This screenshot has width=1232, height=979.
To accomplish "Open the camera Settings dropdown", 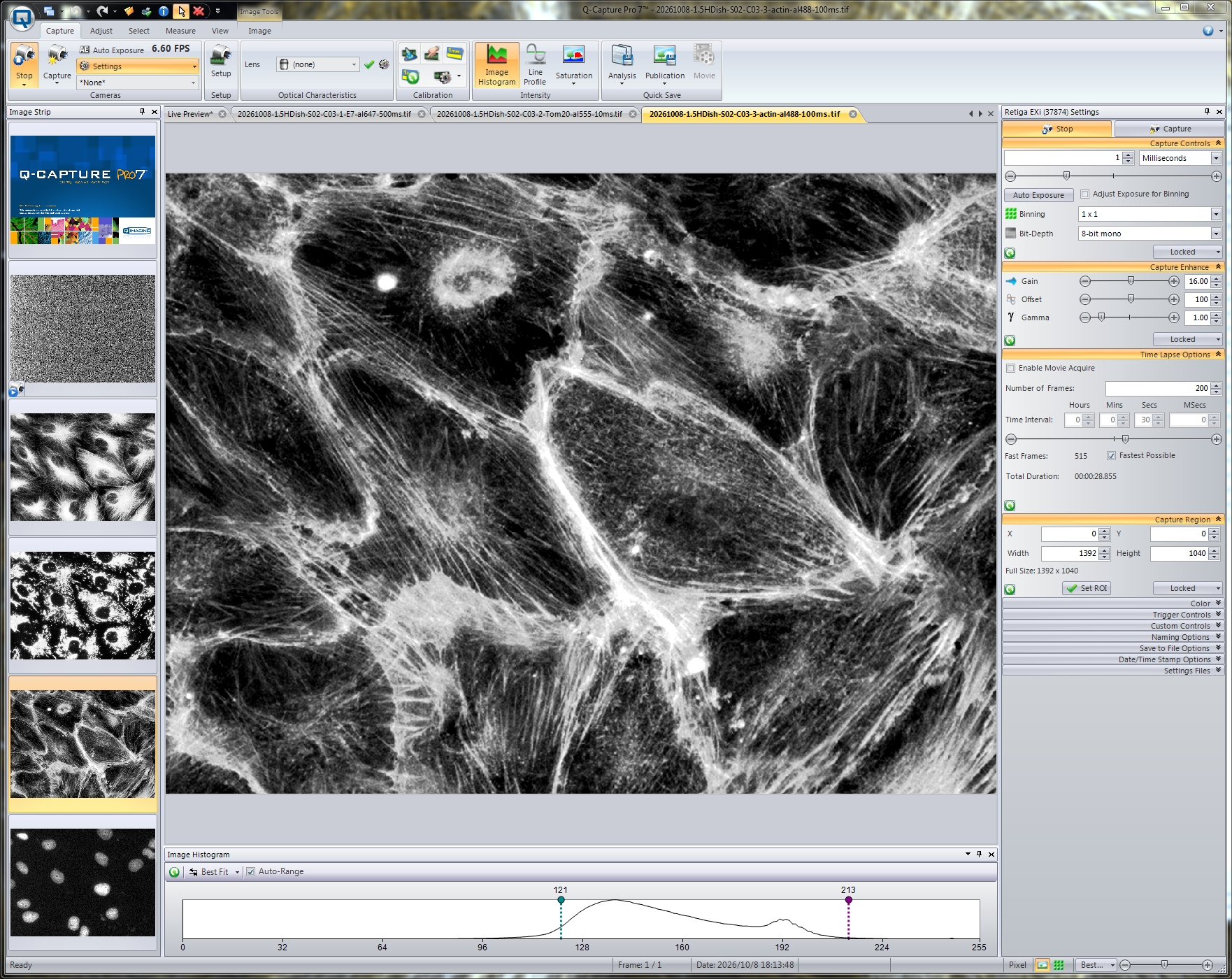I will point(138,66).
